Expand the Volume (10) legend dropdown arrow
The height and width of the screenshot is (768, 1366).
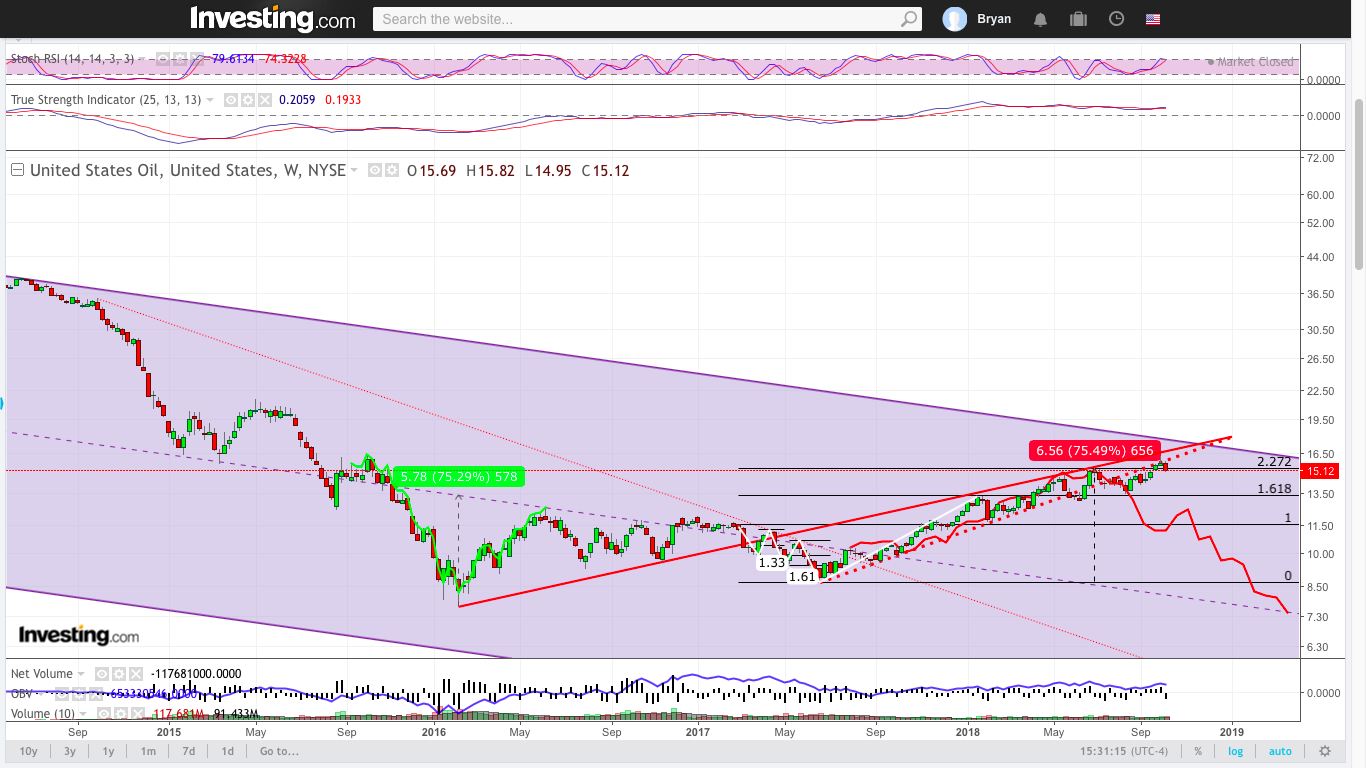tap(84, 715)
